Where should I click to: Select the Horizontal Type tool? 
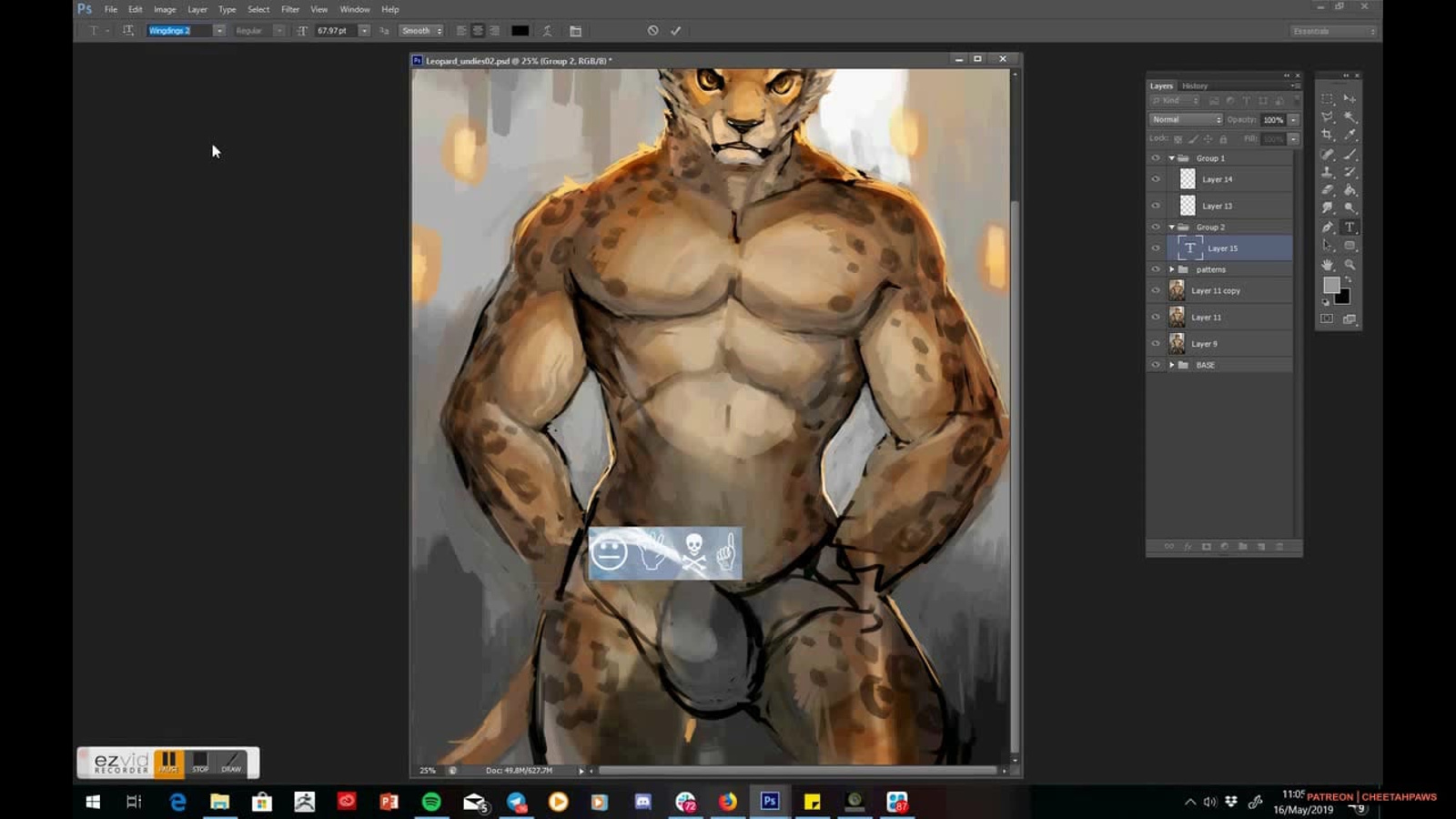pyautogui.click(x=1350, y=227)
